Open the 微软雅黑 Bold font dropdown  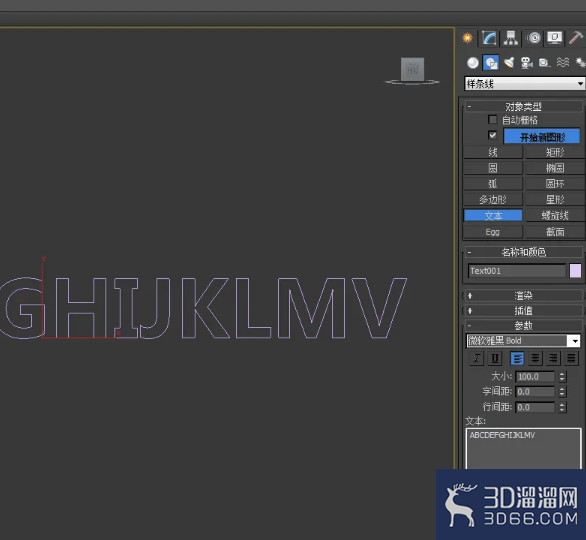point(523,341)
